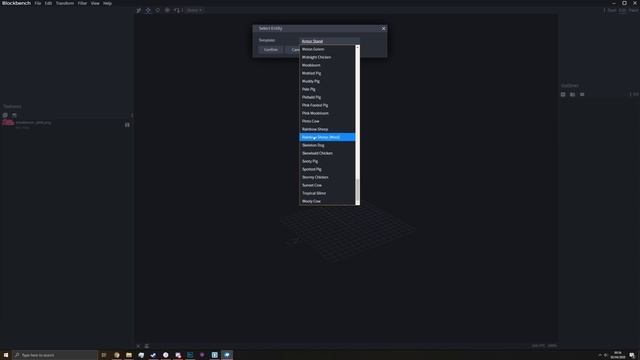640x360 pixels.
Task: Open Task View from the taskbar
Action: tap(104, 355)
